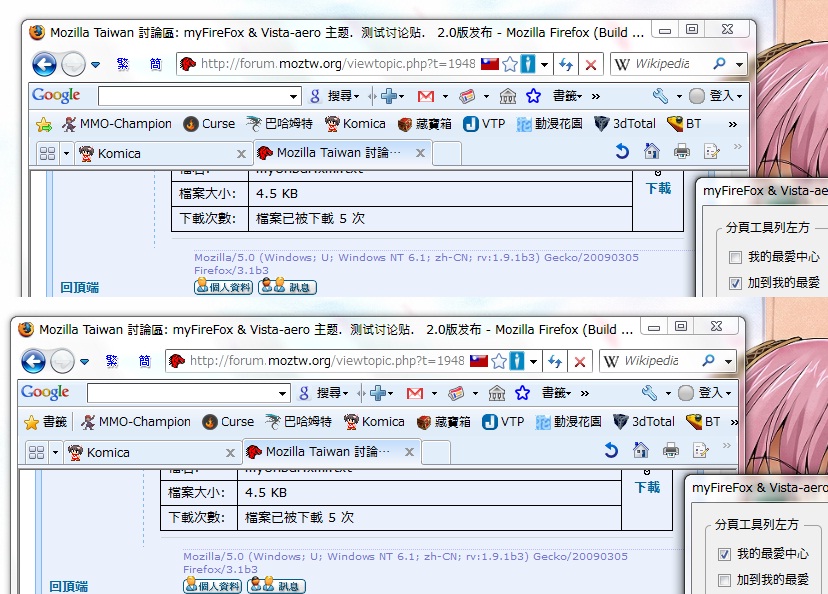Viewport: 828px width, 594px height.
Task: Reload page with blue arrows in upper window
Action: [566, 64]
